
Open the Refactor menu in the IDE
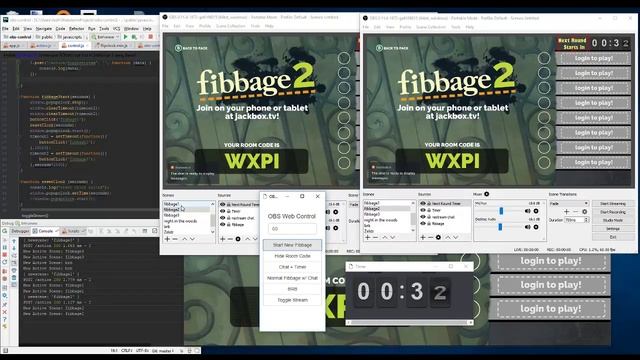pos(76,29)
